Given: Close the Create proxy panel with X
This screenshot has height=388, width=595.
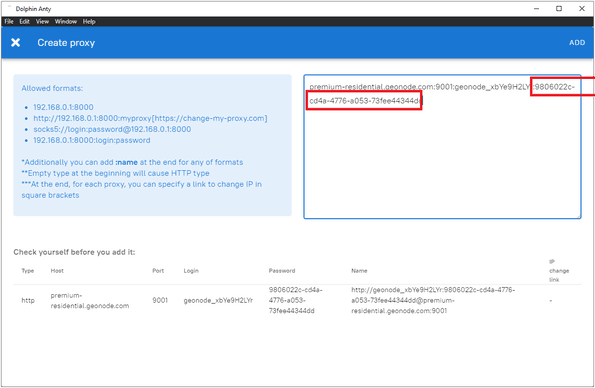Looking at the screenshot, I should pos(16,43).
